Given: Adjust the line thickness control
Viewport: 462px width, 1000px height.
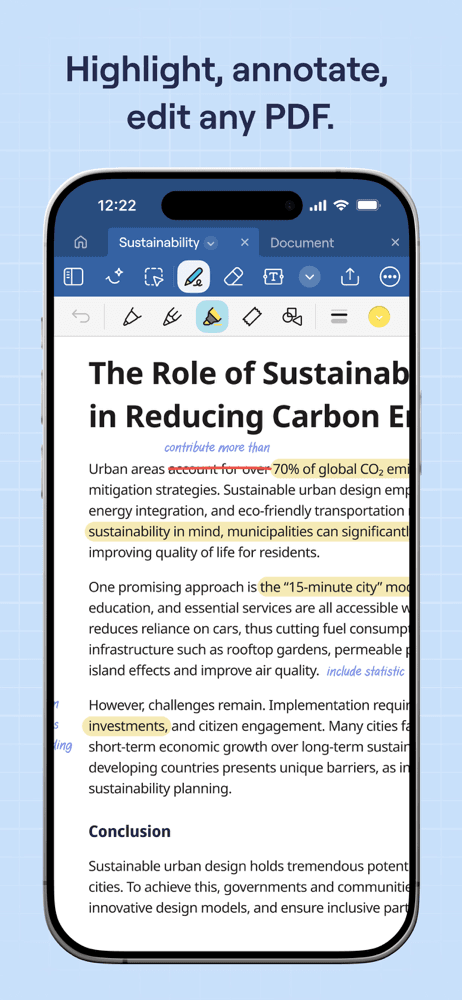Looking at the screenshot, I should click(x=339, y=316).
